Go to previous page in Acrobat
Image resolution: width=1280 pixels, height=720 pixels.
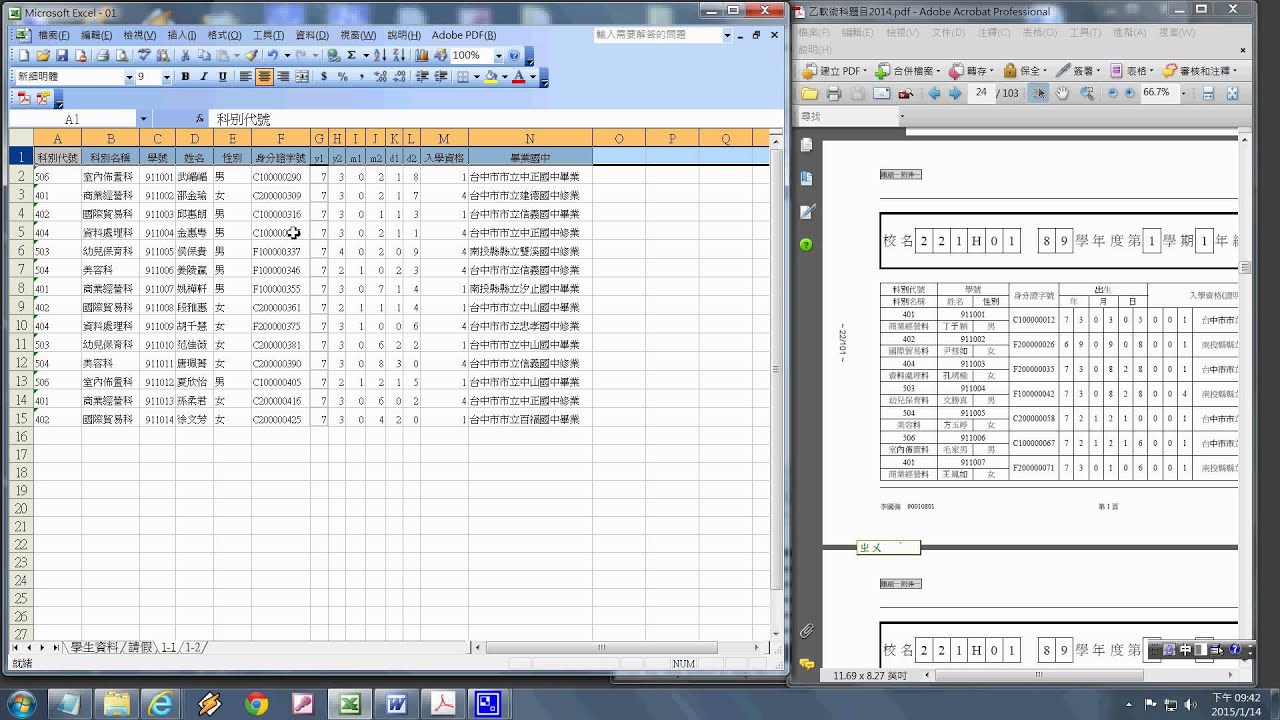pyautogui.click(x=934, y=93)
